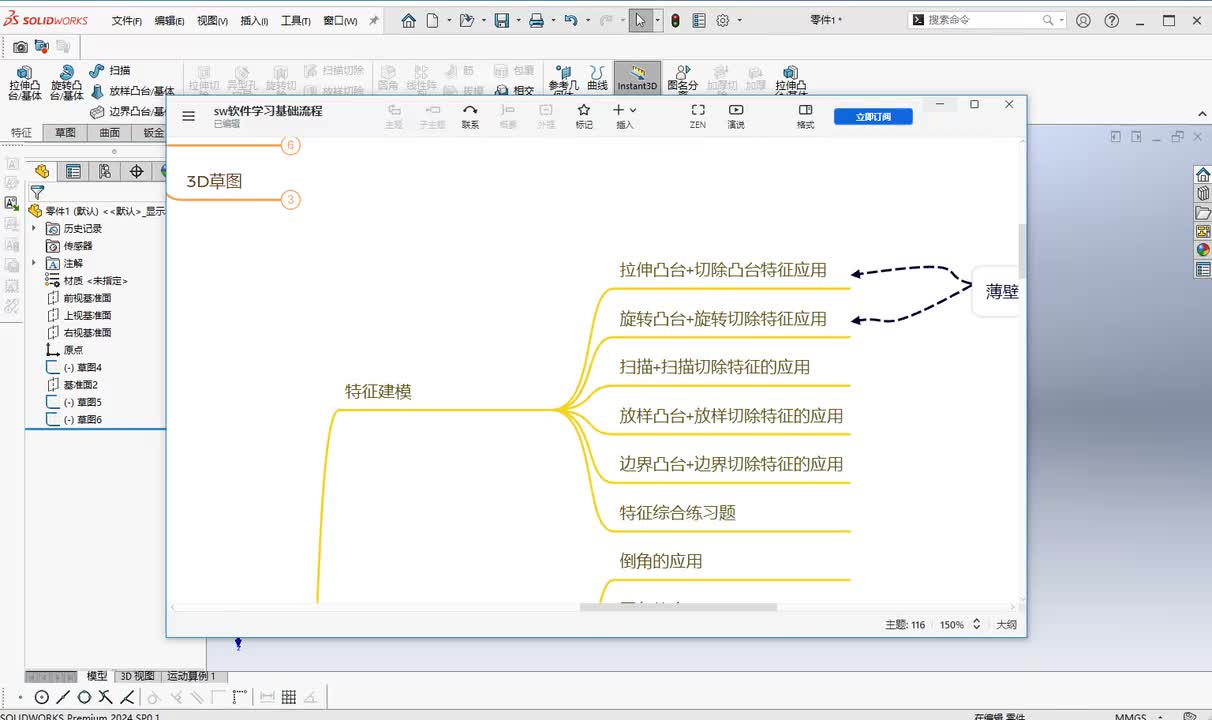Open the 插入 insert dropdown in mind map
The image size is (1212, 720).
tap(625, 116)
